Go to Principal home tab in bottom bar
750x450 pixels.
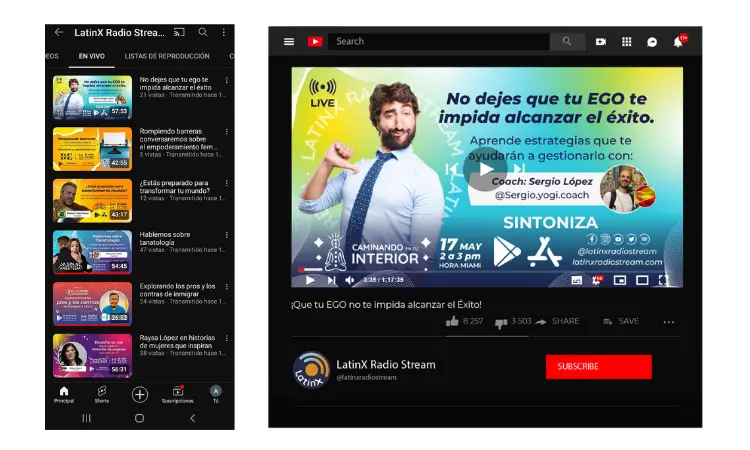pyautogui.click(x=64, y=395)
